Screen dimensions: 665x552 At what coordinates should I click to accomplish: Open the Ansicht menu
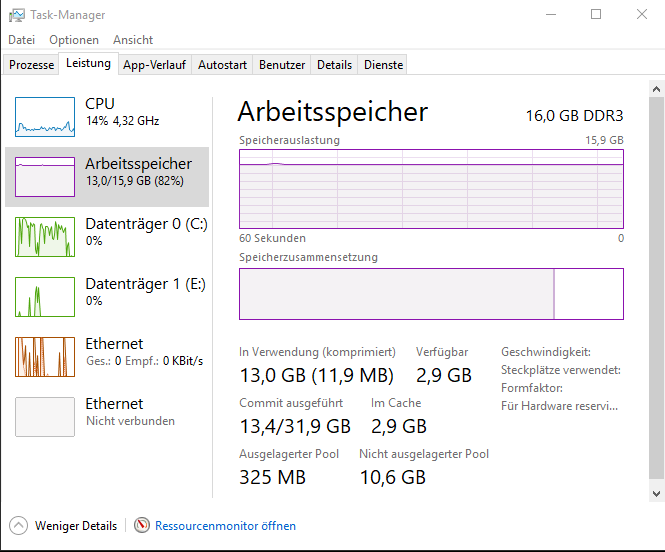click(x=133, y=40)
